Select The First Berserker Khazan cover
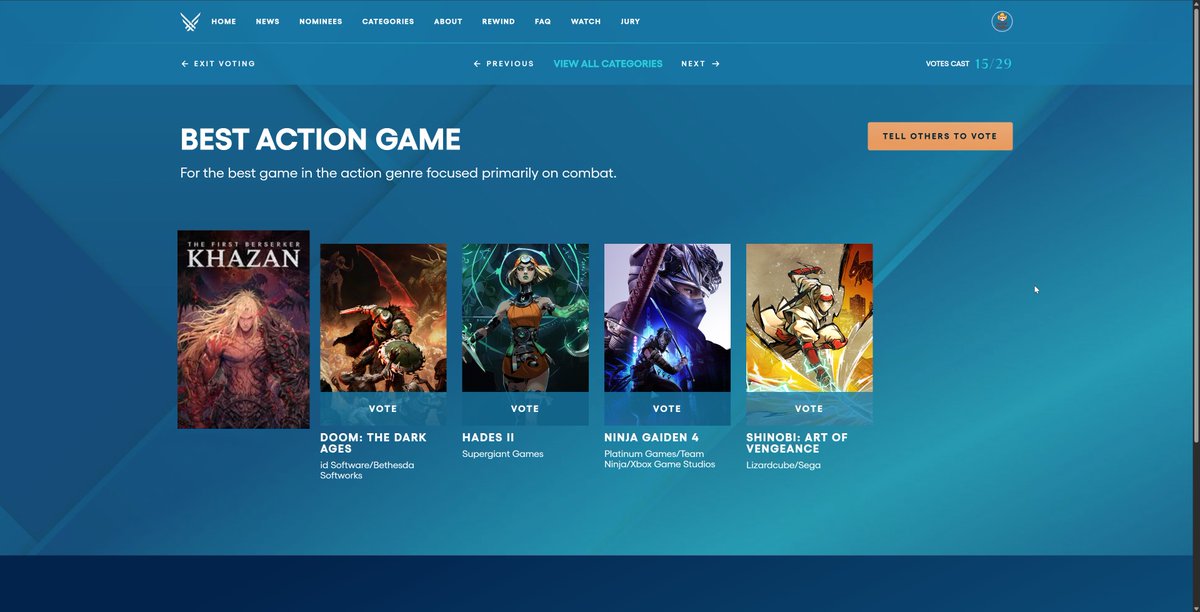Viewport: 1200px width, 612px height. 243,330
